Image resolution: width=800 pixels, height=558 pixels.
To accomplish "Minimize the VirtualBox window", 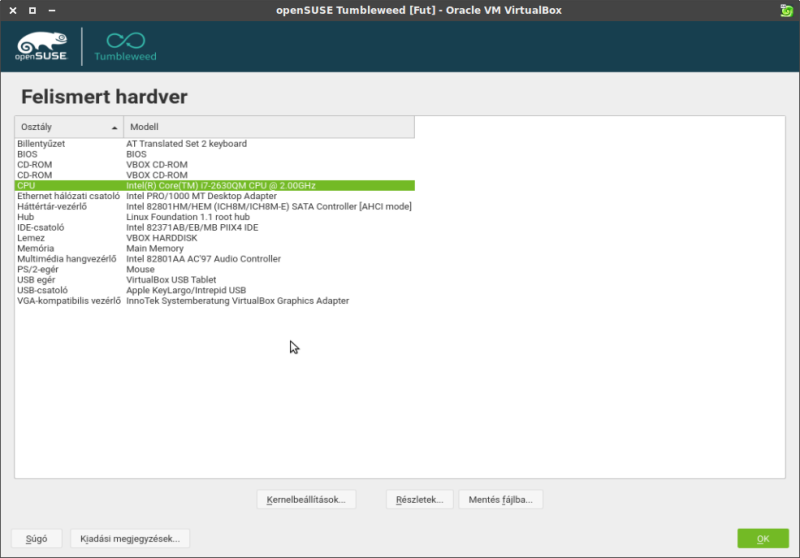I will pyautogui.click(x=52, y=10).
